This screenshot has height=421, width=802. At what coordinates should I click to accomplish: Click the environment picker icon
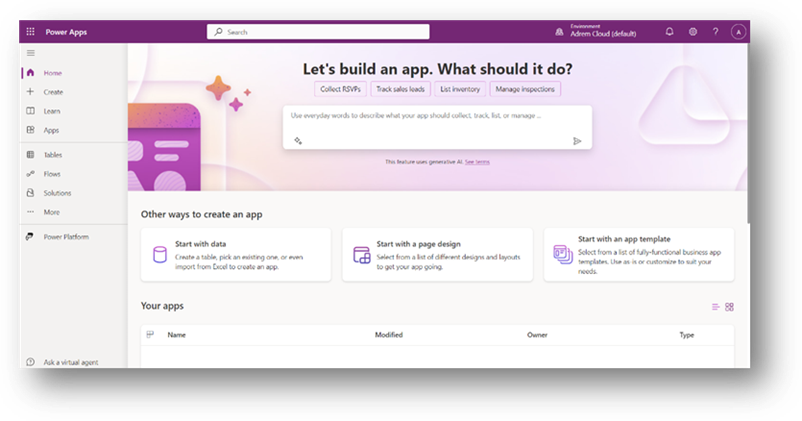point(559,32)
